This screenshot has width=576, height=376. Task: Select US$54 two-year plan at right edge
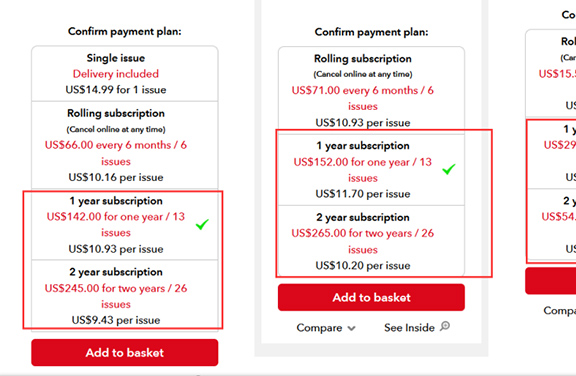click(x=551, y=225)
